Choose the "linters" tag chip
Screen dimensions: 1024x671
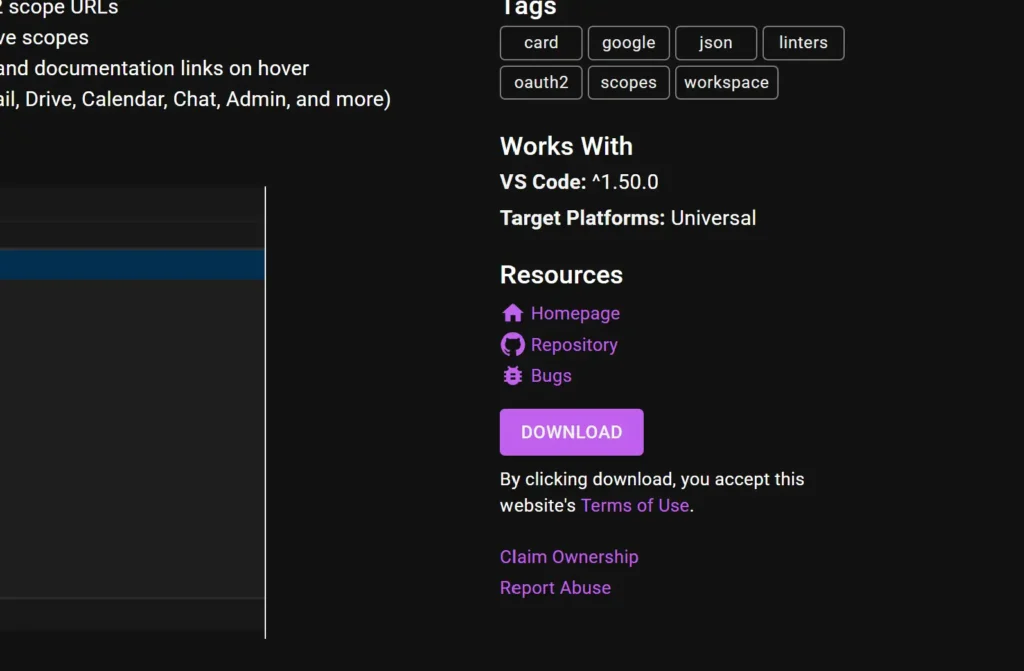pos(803,43)
